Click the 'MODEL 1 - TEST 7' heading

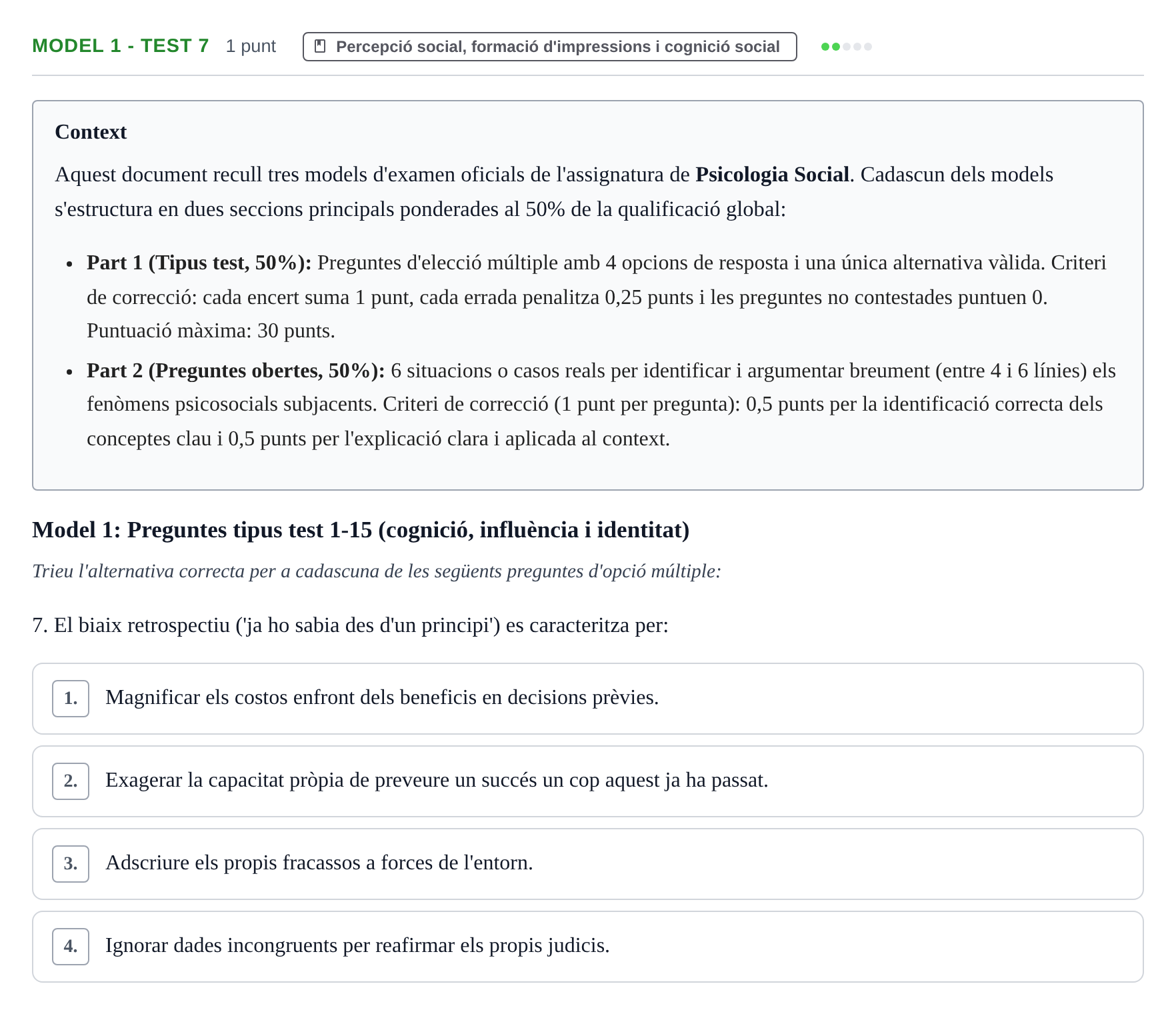coord(121,46)
